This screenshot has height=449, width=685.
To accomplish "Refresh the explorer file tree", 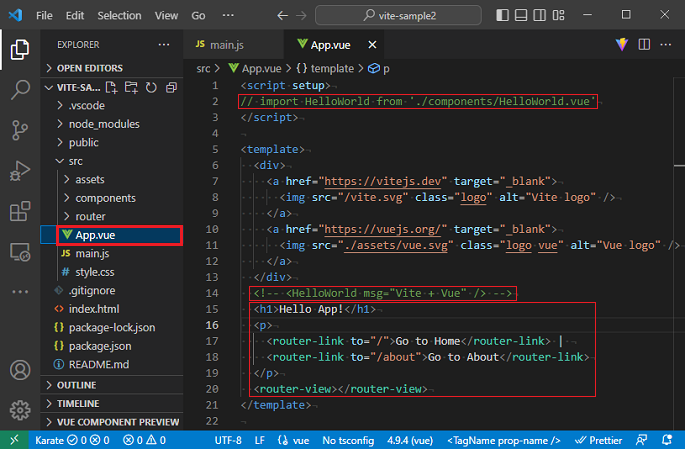I will (x=151, y=88).
